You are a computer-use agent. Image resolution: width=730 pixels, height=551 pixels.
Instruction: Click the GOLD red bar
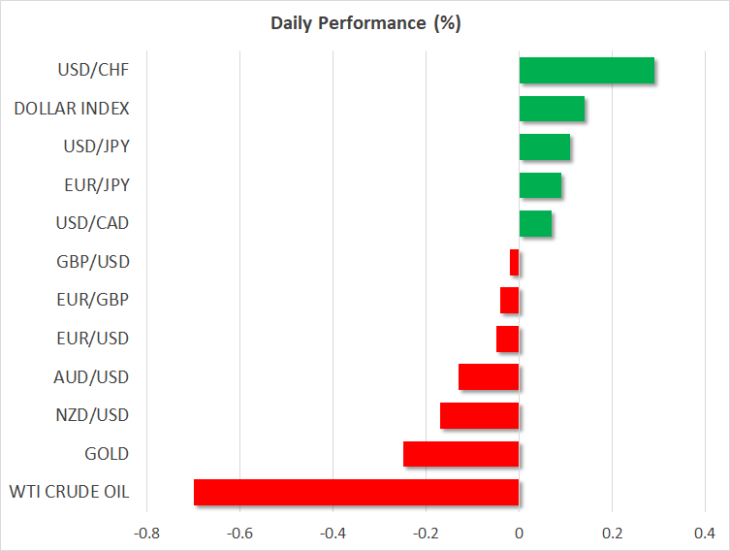461,454
